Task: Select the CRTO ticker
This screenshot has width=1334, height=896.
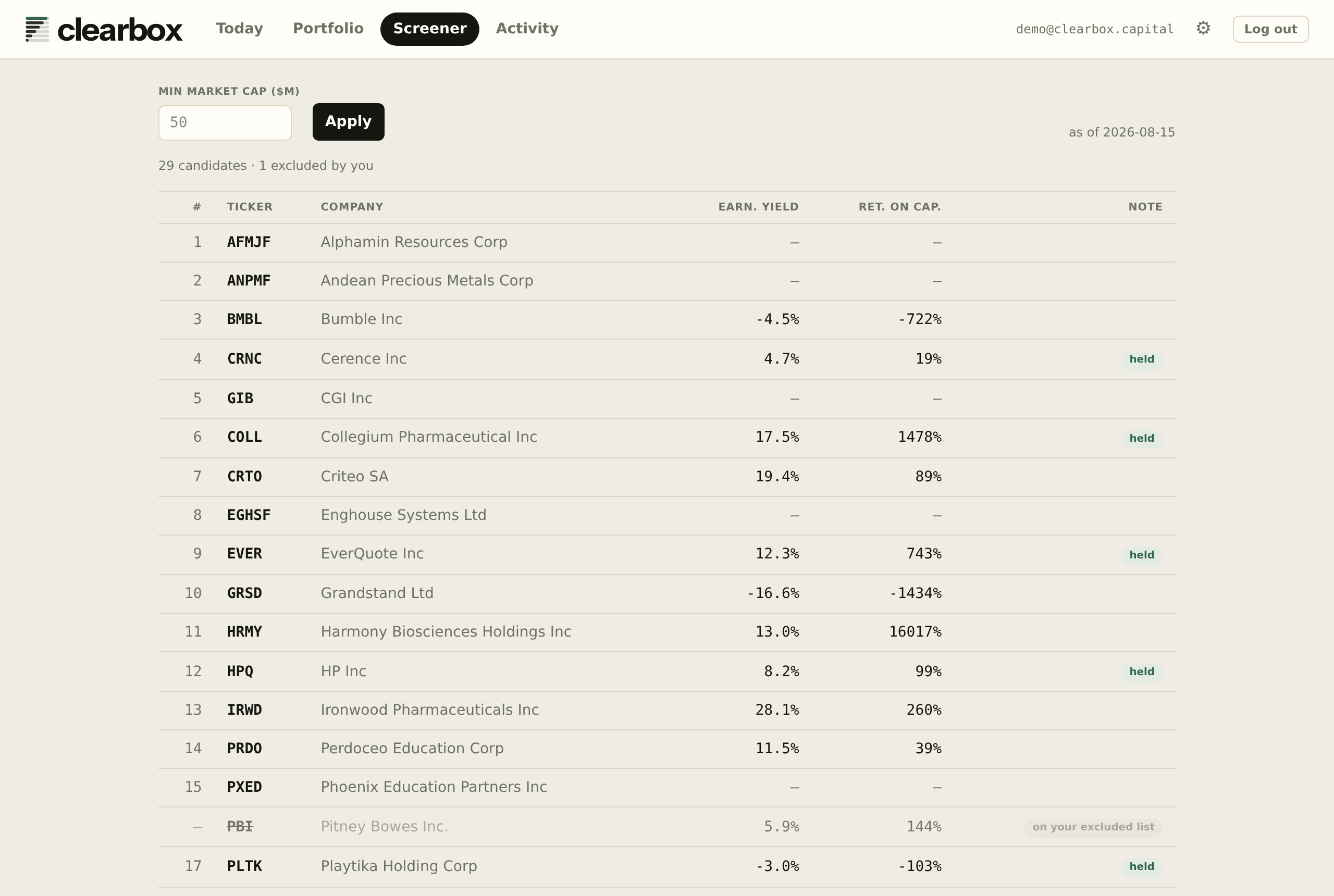Action: tap(244, 477)
